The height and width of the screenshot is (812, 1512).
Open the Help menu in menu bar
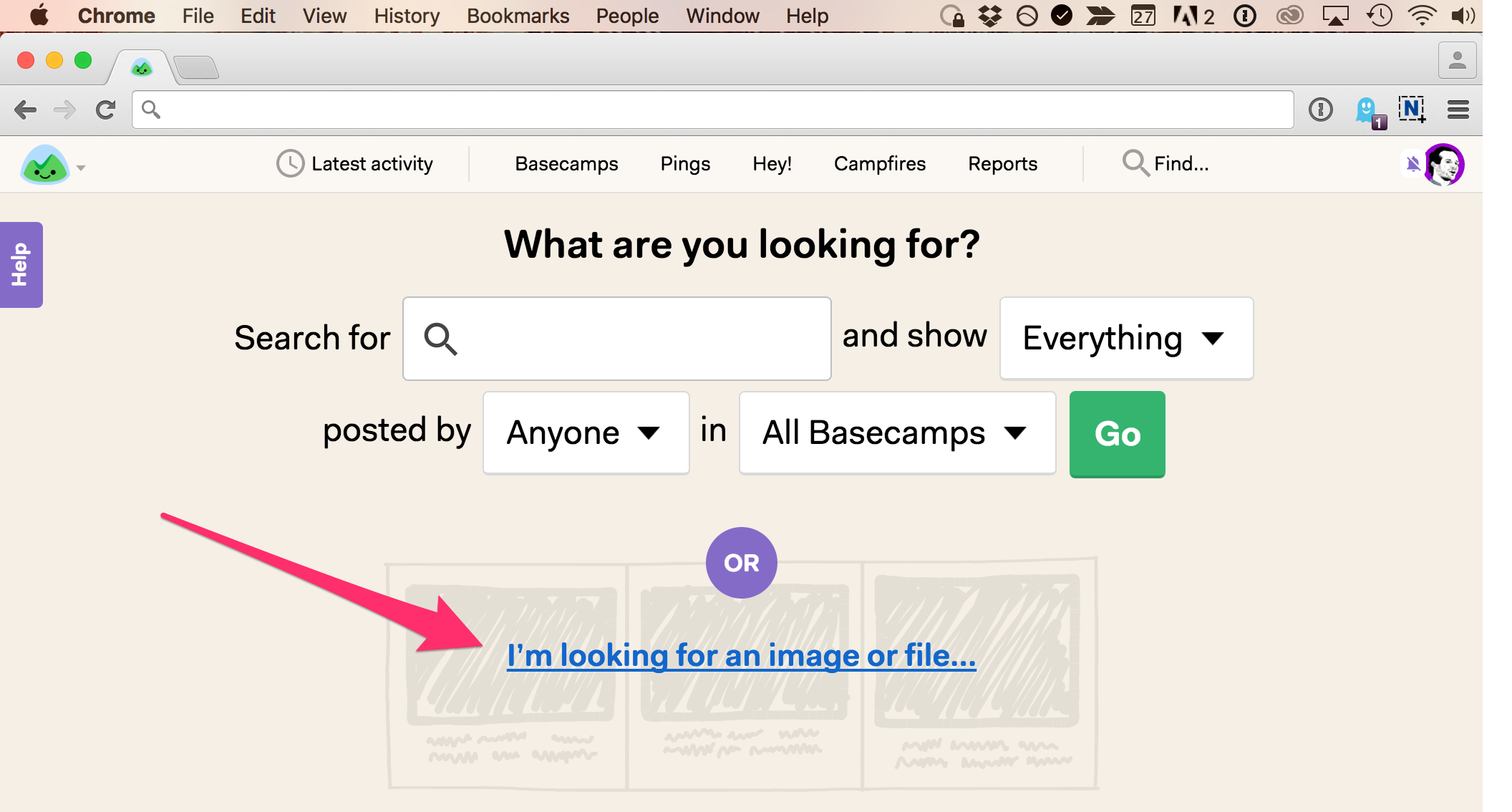coord(807,16)
